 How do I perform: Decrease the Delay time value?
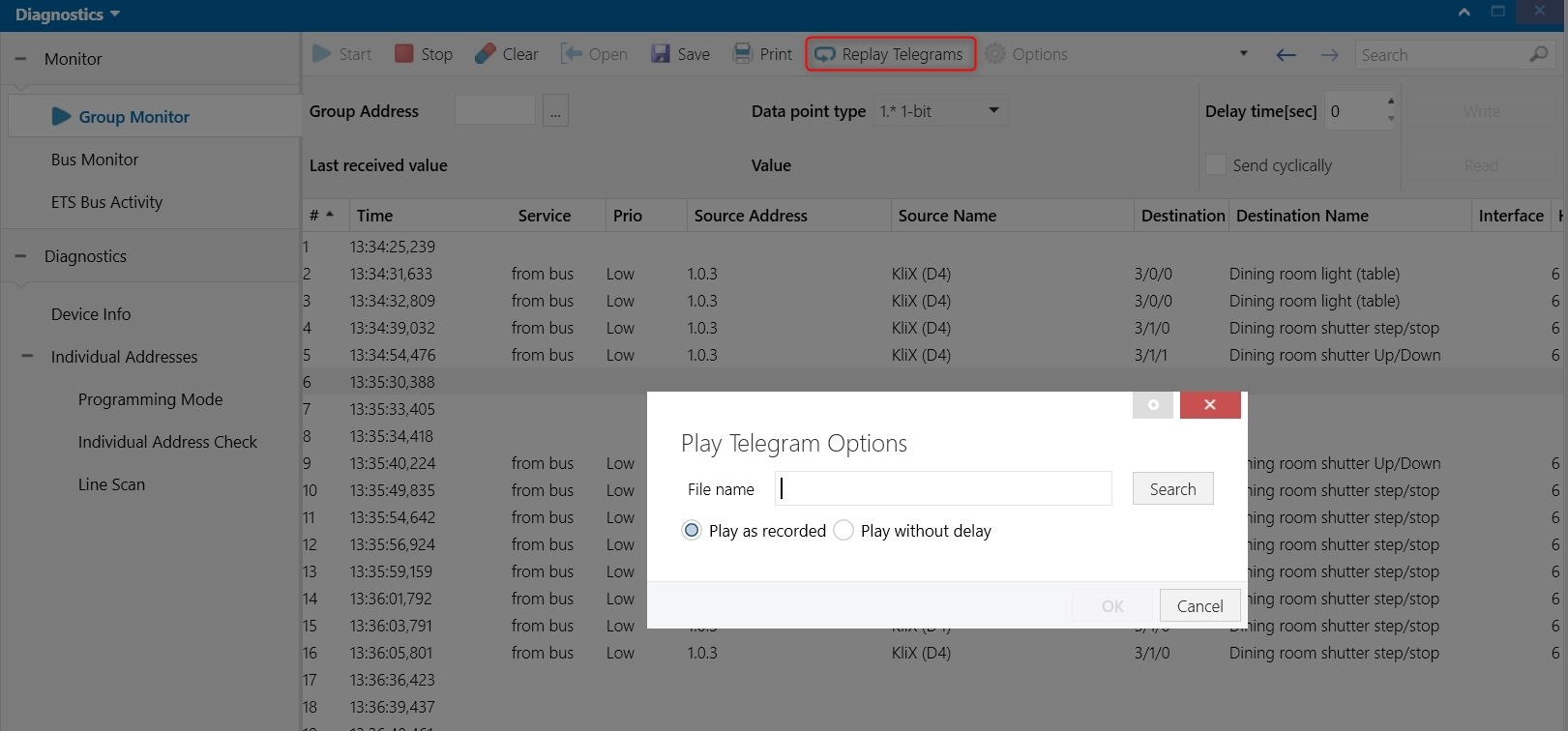1391,119
